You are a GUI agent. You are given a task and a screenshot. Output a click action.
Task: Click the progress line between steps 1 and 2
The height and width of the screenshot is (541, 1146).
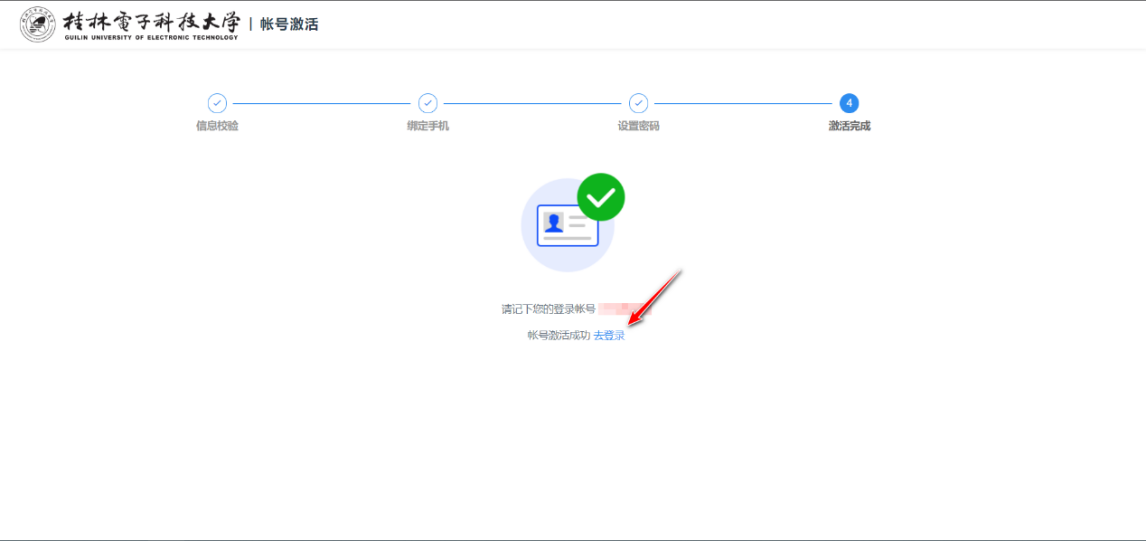pos(322,103)
